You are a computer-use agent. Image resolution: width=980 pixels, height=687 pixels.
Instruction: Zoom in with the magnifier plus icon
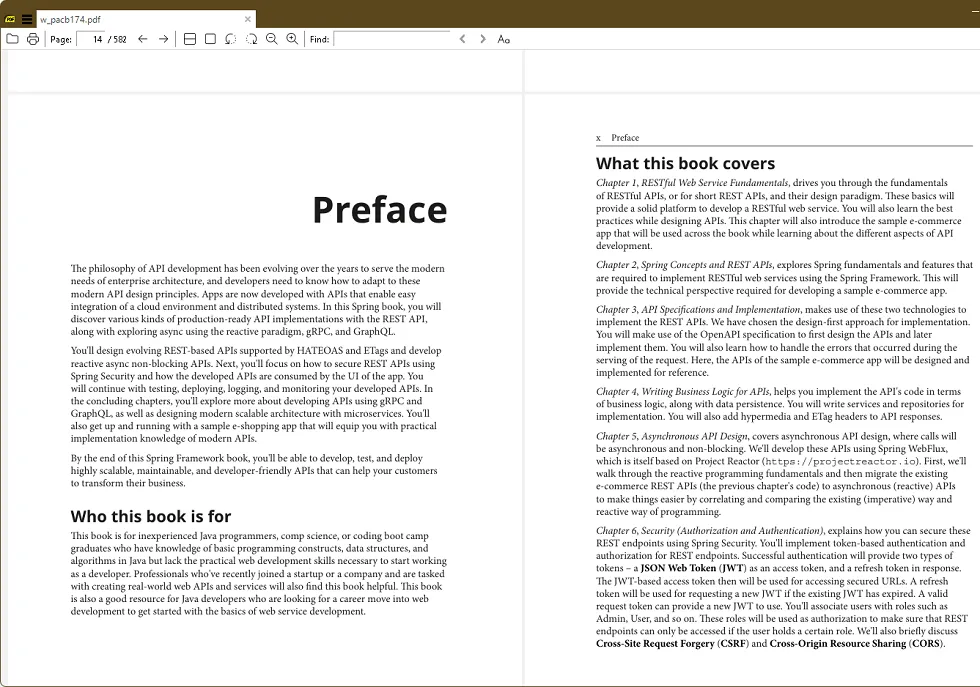pyautogui.click(x=292, y=39)
